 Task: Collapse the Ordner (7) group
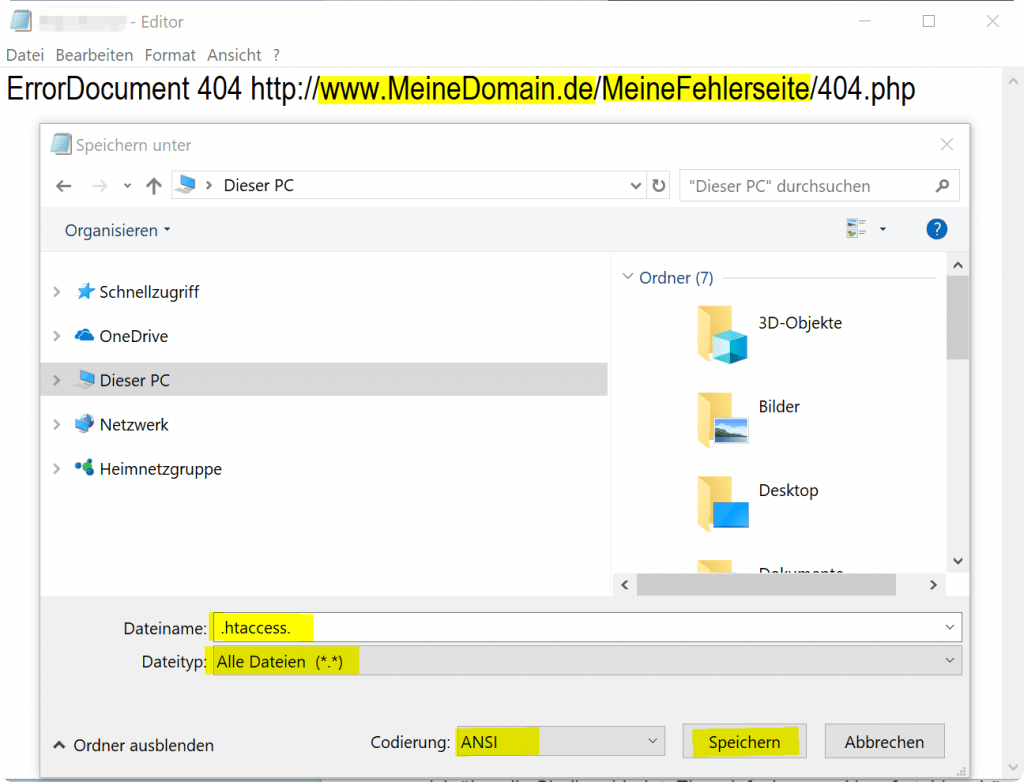tap(628, 277)
